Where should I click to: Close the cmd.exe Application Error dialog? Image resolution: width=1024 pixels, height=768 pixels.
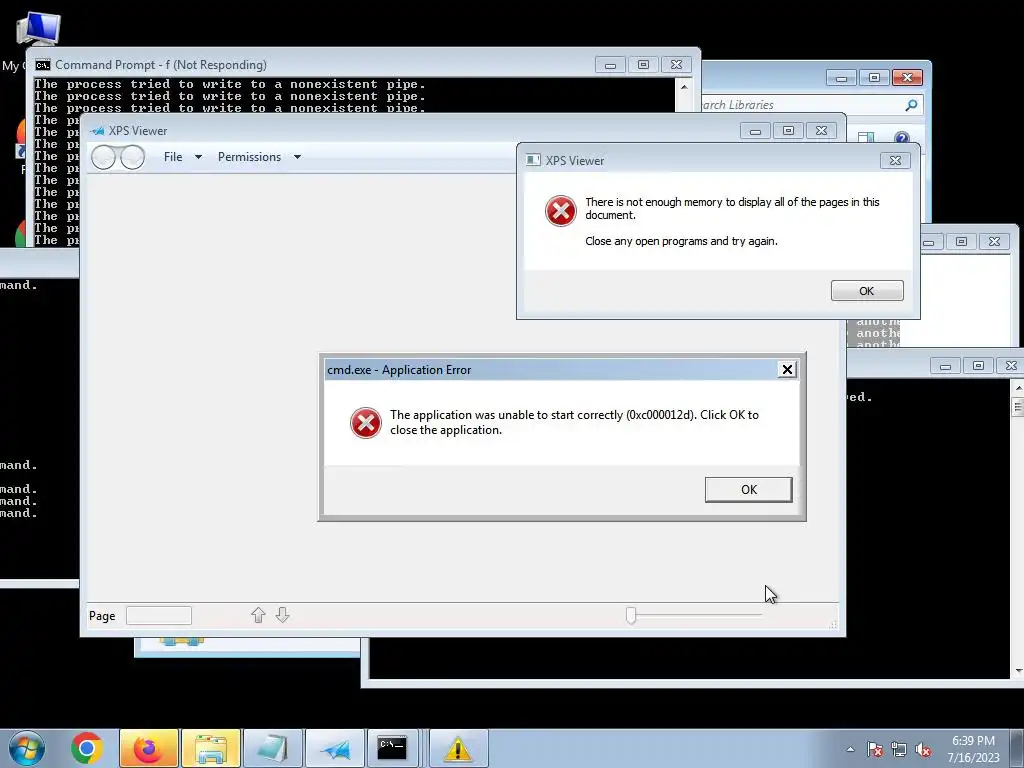787,370
